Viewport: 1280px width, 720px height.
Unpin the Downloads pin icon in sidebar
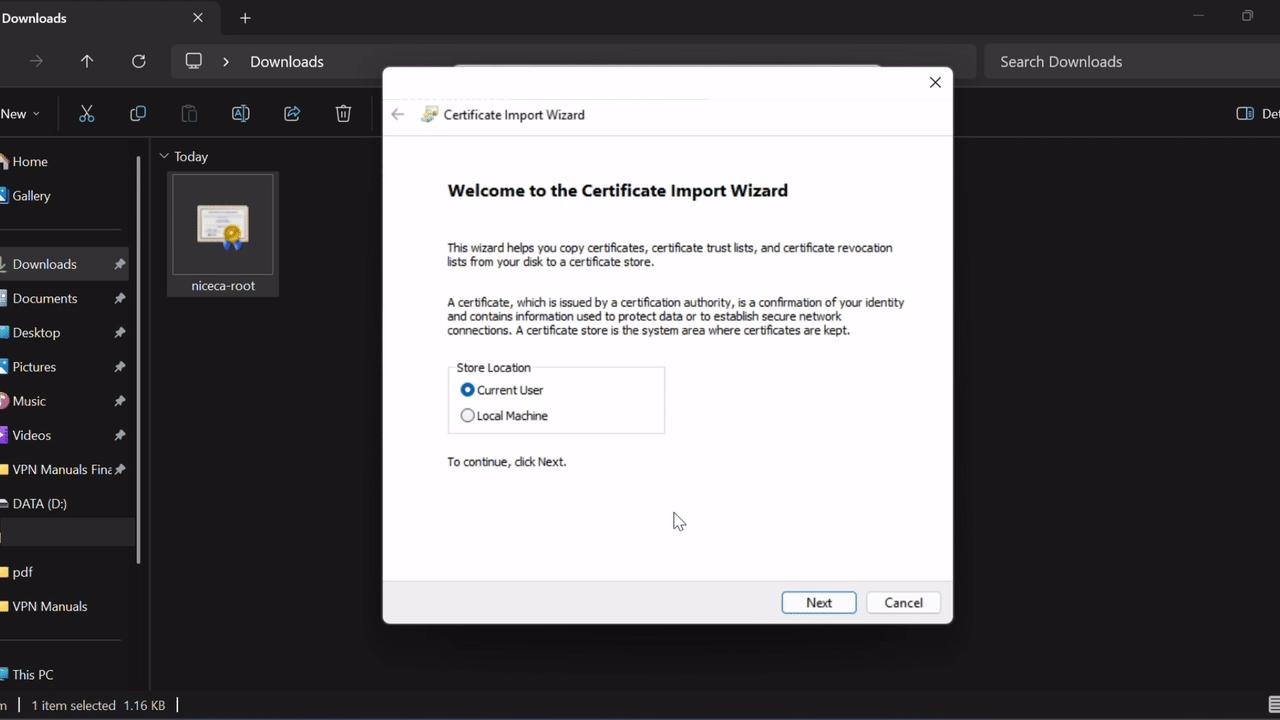point(119,263)
